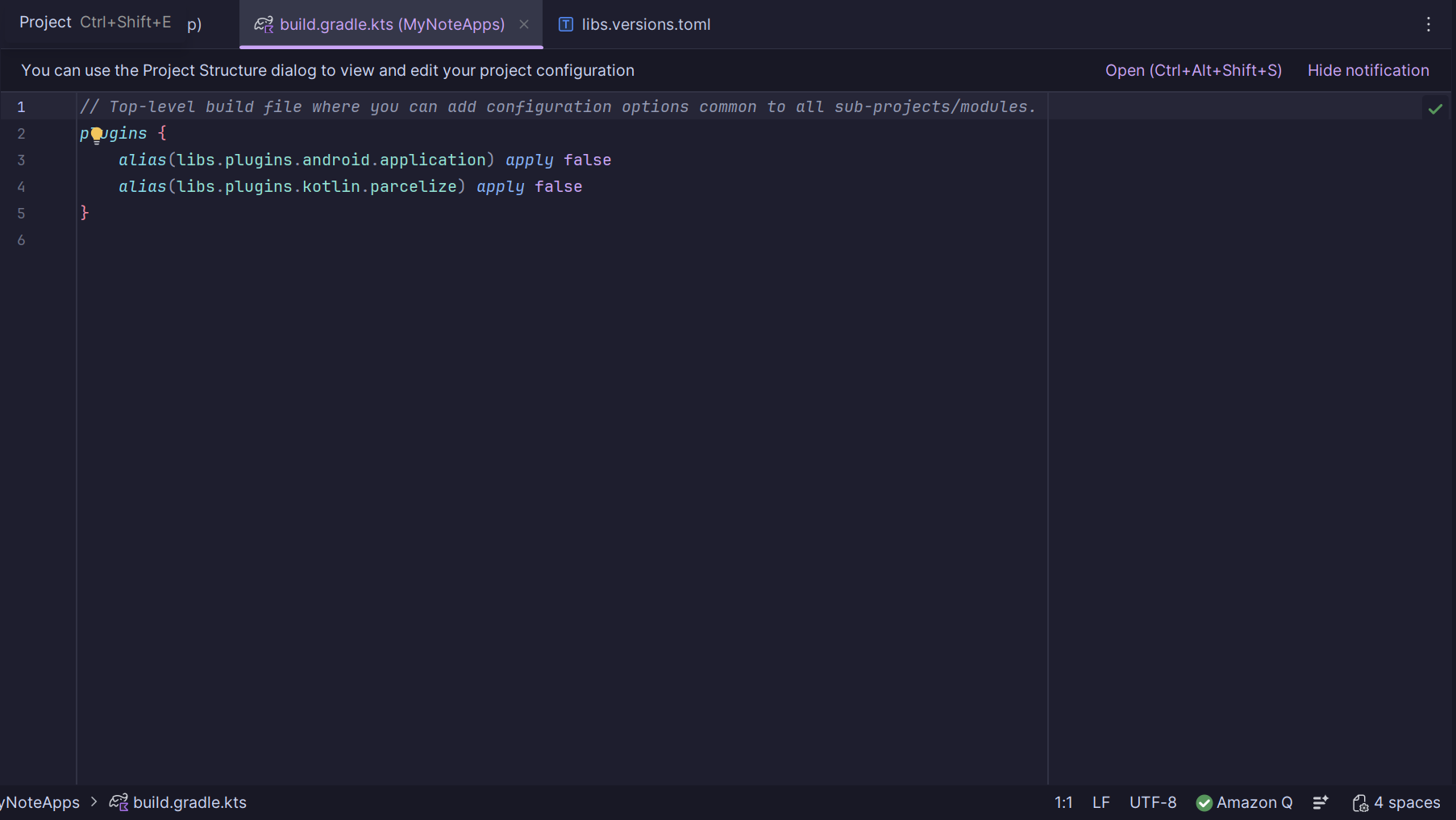This screenshot has width=1456, height=820.
Task: Close the build.gradle.kts (MyNoteApps) tab
Action: click(524, 24)
